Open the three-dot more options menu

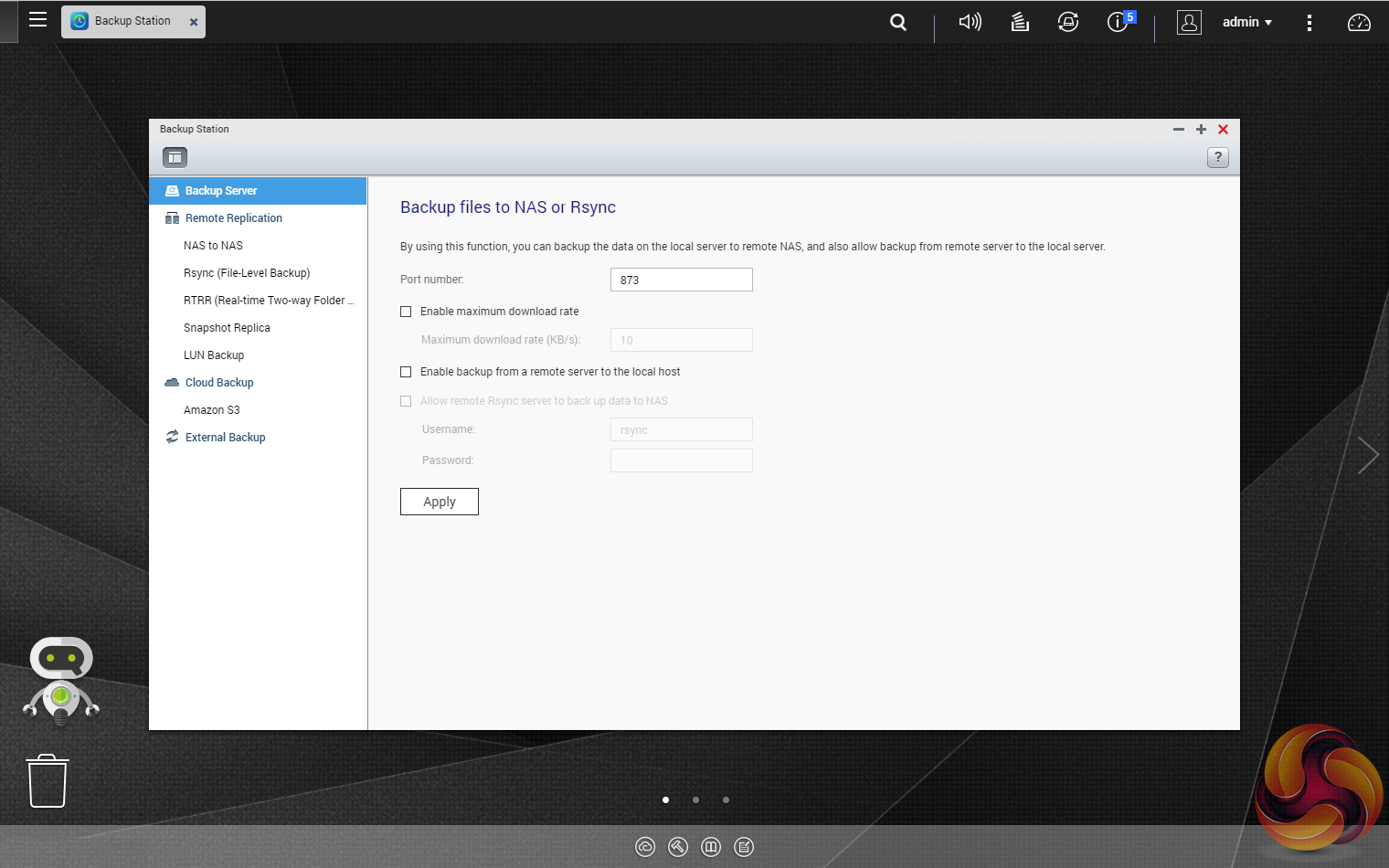pos(1309,22)
